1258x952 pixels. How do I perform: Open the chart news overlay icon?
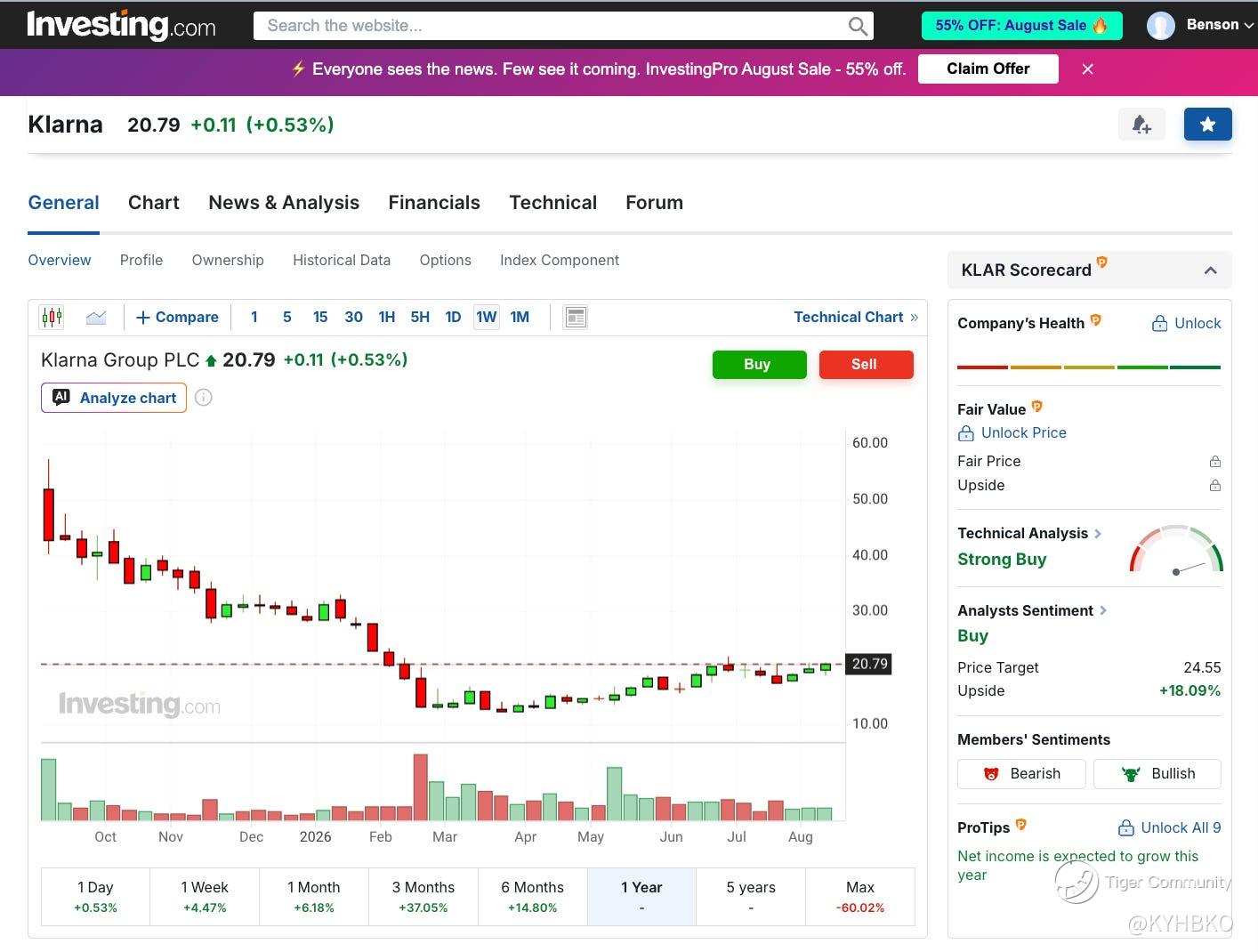point(576,317)
